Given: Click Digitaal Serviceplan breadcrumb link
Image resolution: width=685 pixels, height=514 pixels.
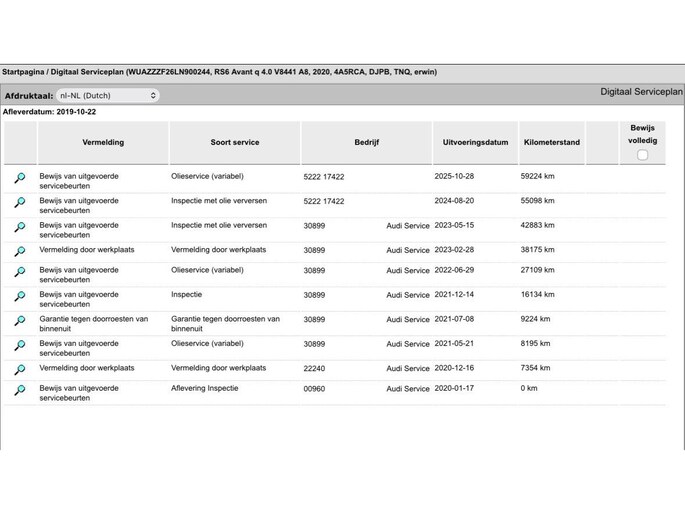Looking at the screenshot, I should click(88, 72).
